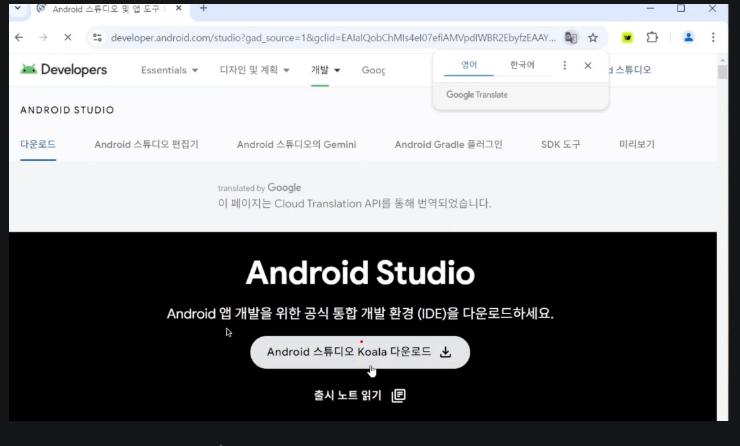Click the Android Developers logo
Image resolution: width=740 pixels, height=446 pixels.
[x=64, y=70]
